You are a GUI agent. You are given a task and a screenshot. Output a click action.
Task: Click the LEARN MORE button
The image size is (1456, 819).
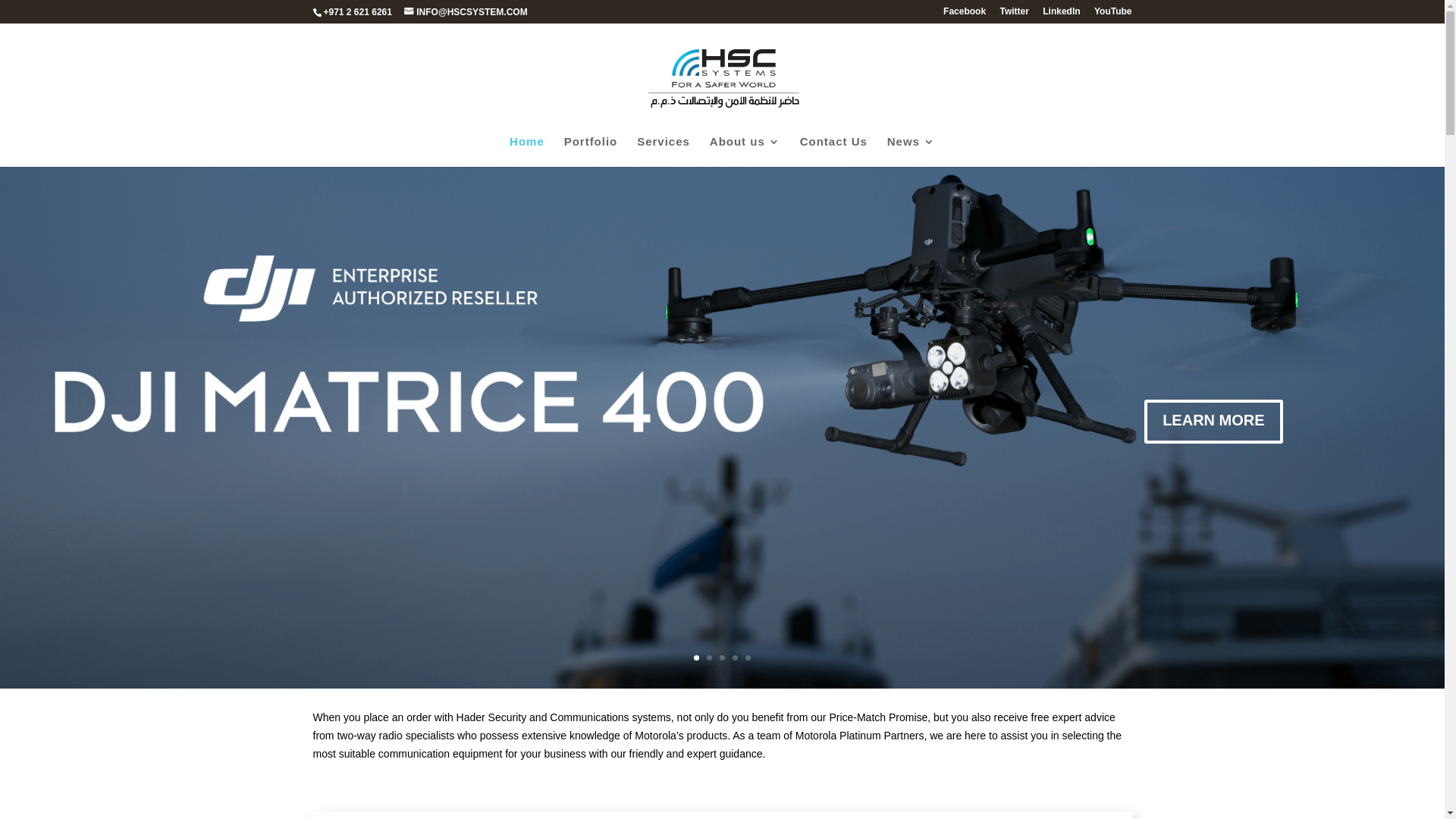[1213, 421]
